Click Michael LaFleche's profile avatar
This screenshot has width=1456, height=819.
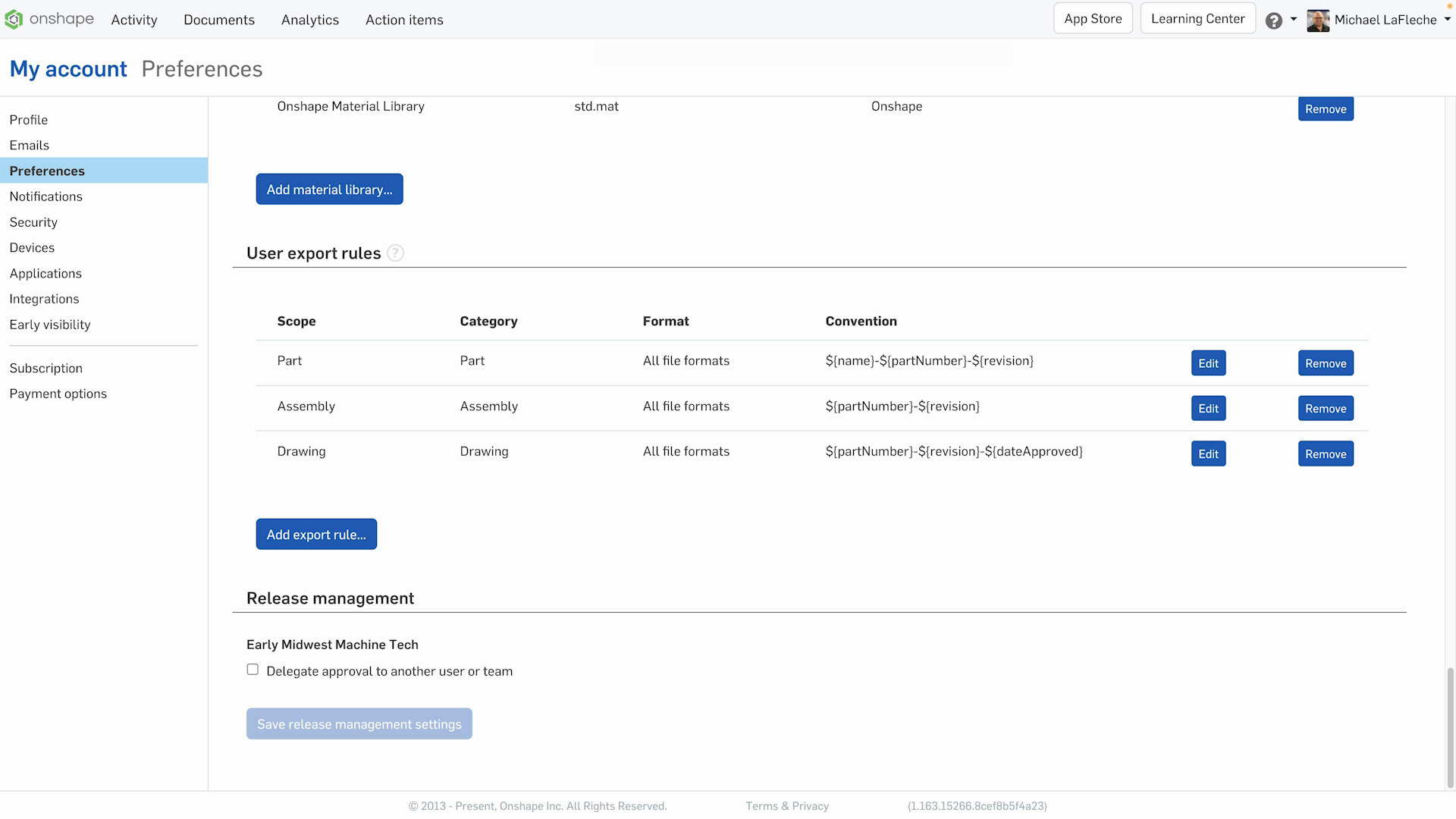pos(1318,20)
